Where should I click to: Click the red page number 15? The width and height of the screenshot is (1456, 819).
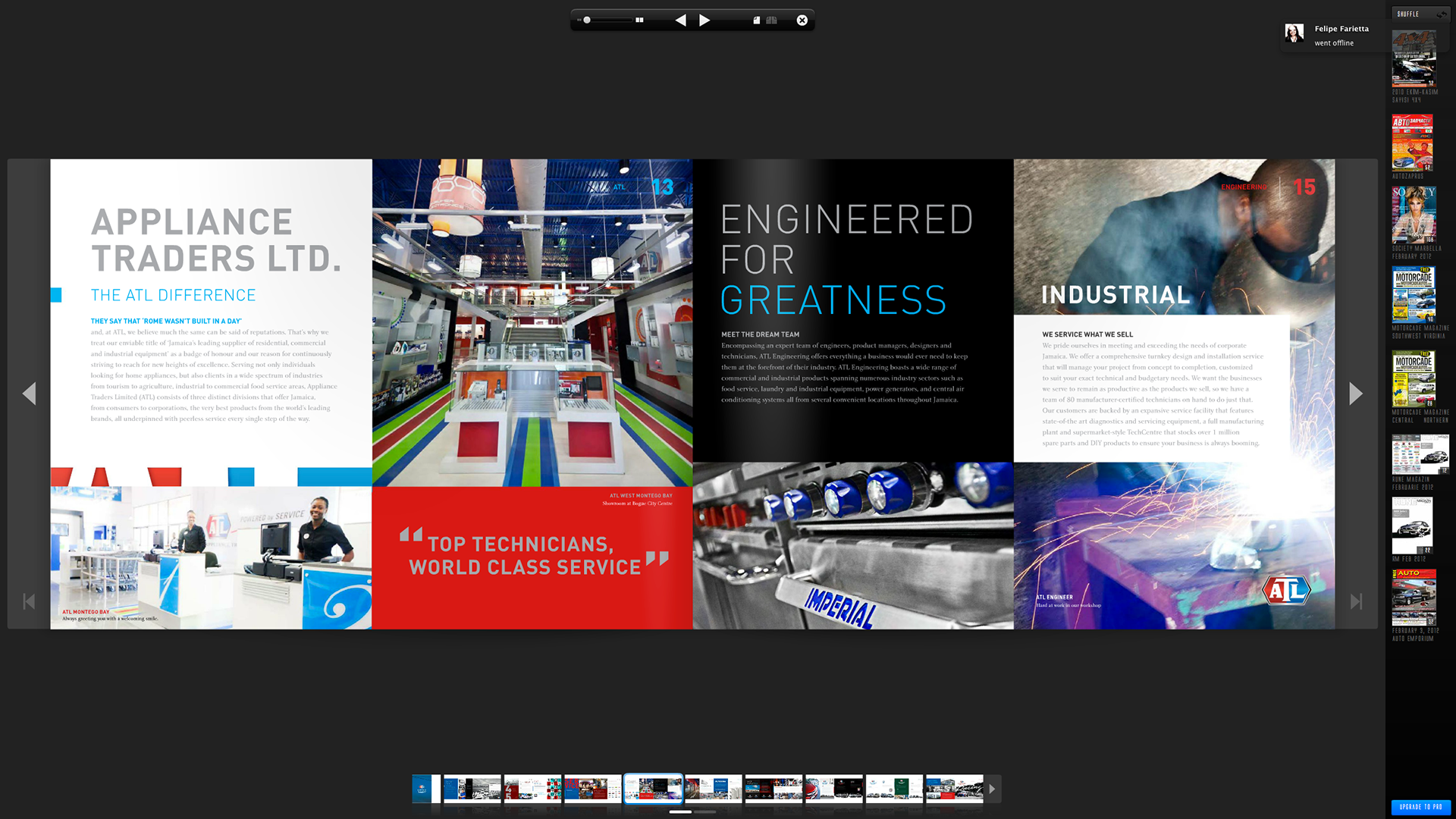1304,187
